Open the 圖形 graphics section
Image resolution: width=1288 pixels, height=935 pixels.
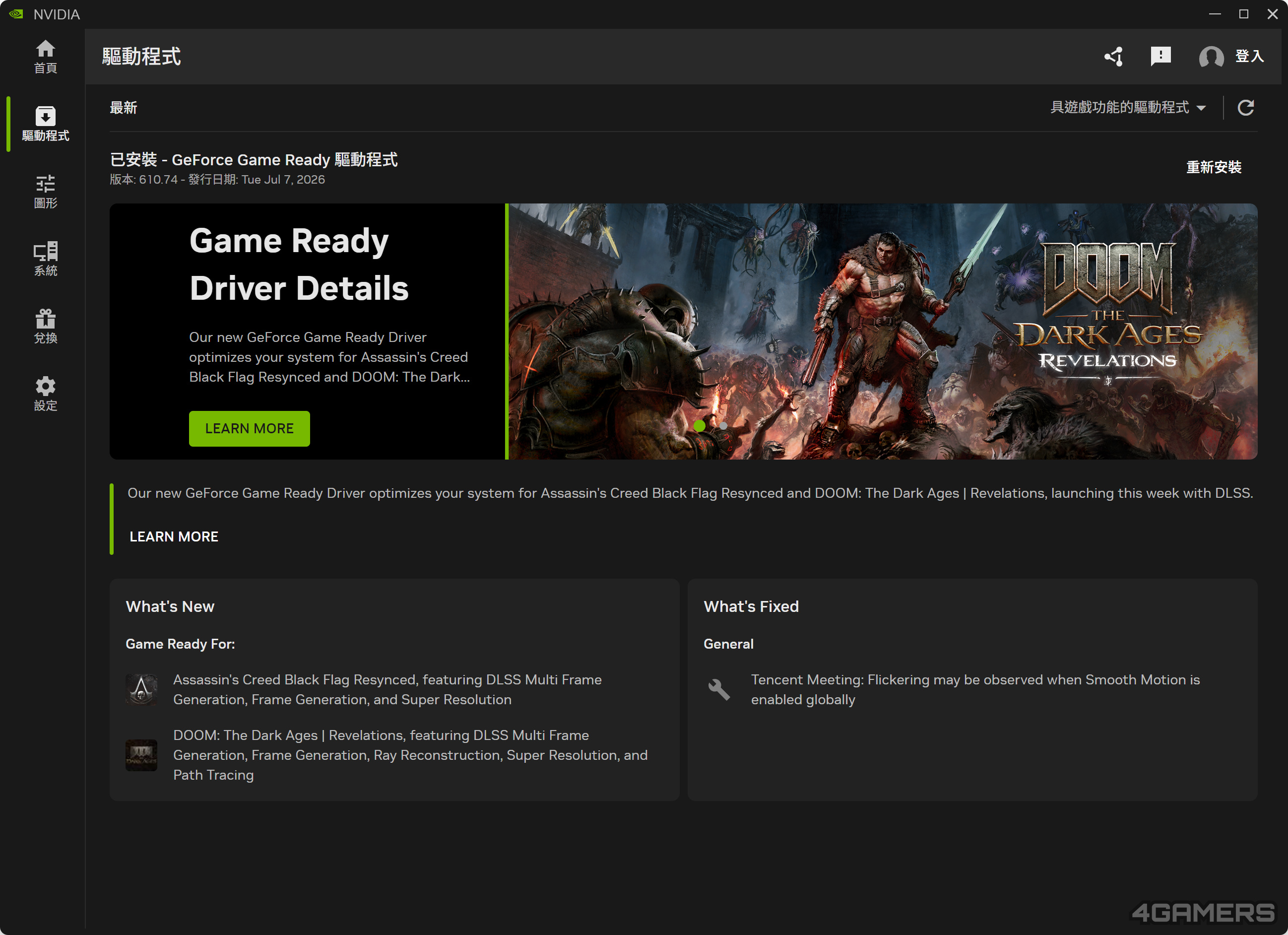pos(46,192)
